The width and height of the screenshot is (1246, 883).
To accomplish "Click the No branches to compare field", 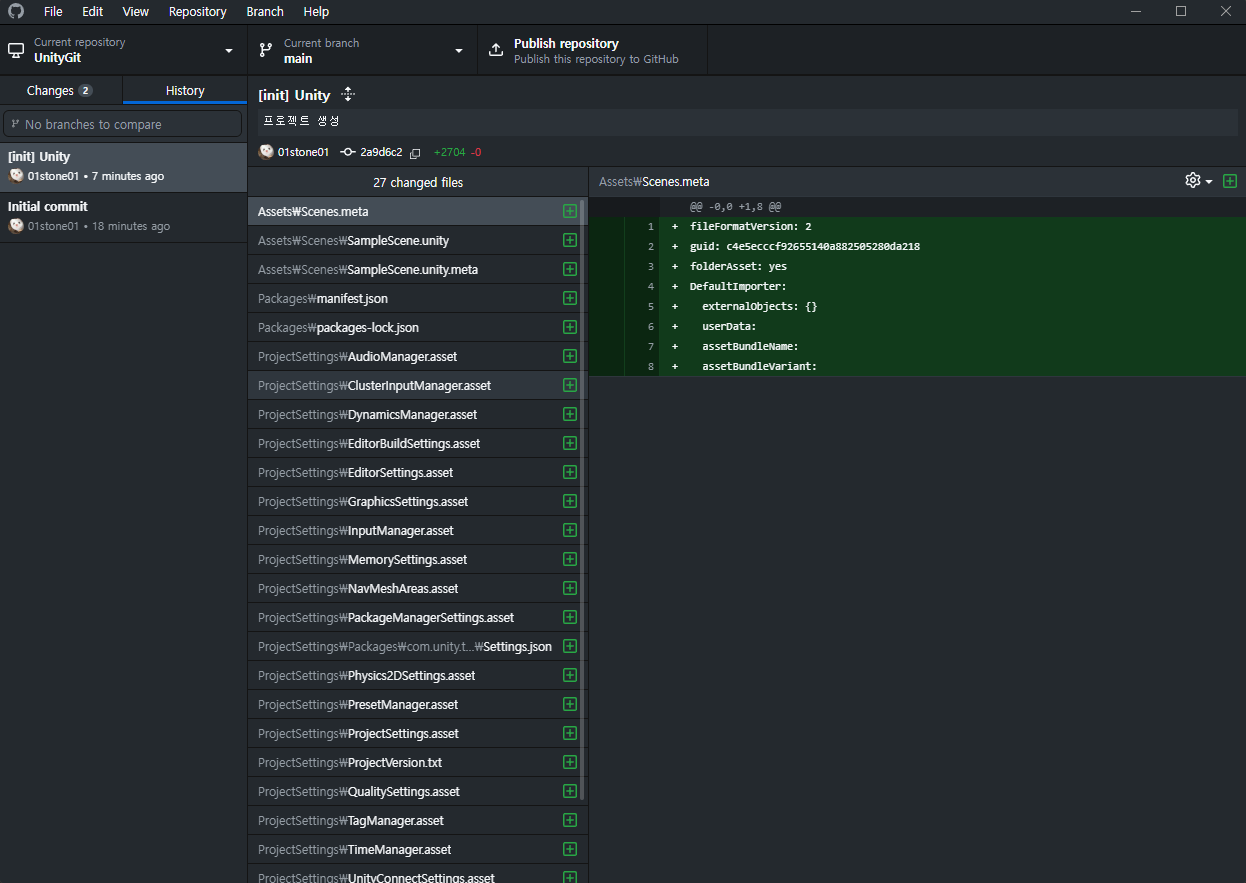I will pyautogui.click(x=123, y=124).
